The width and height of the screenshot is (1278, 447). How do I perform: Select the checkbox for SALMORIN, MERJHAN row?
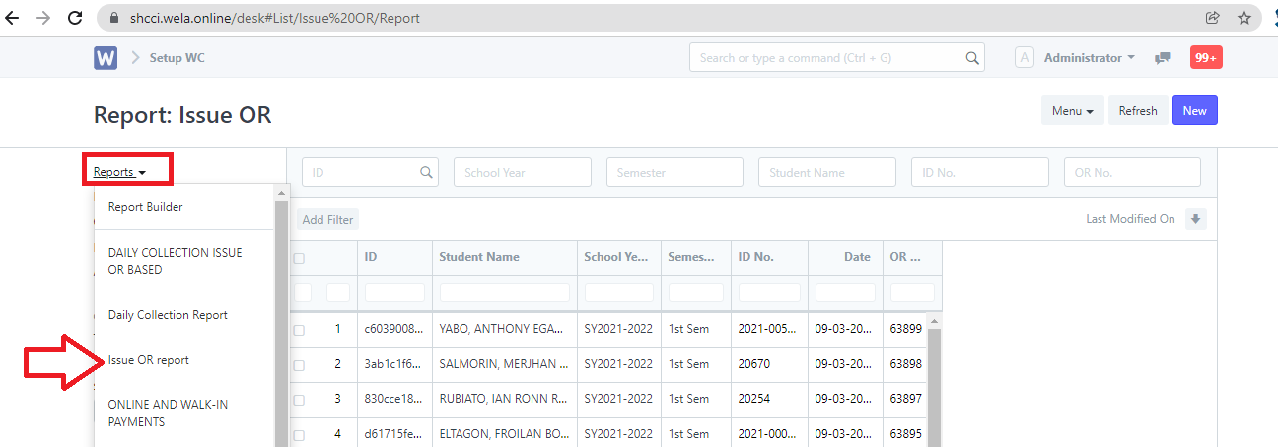click(x=299, y=365)
